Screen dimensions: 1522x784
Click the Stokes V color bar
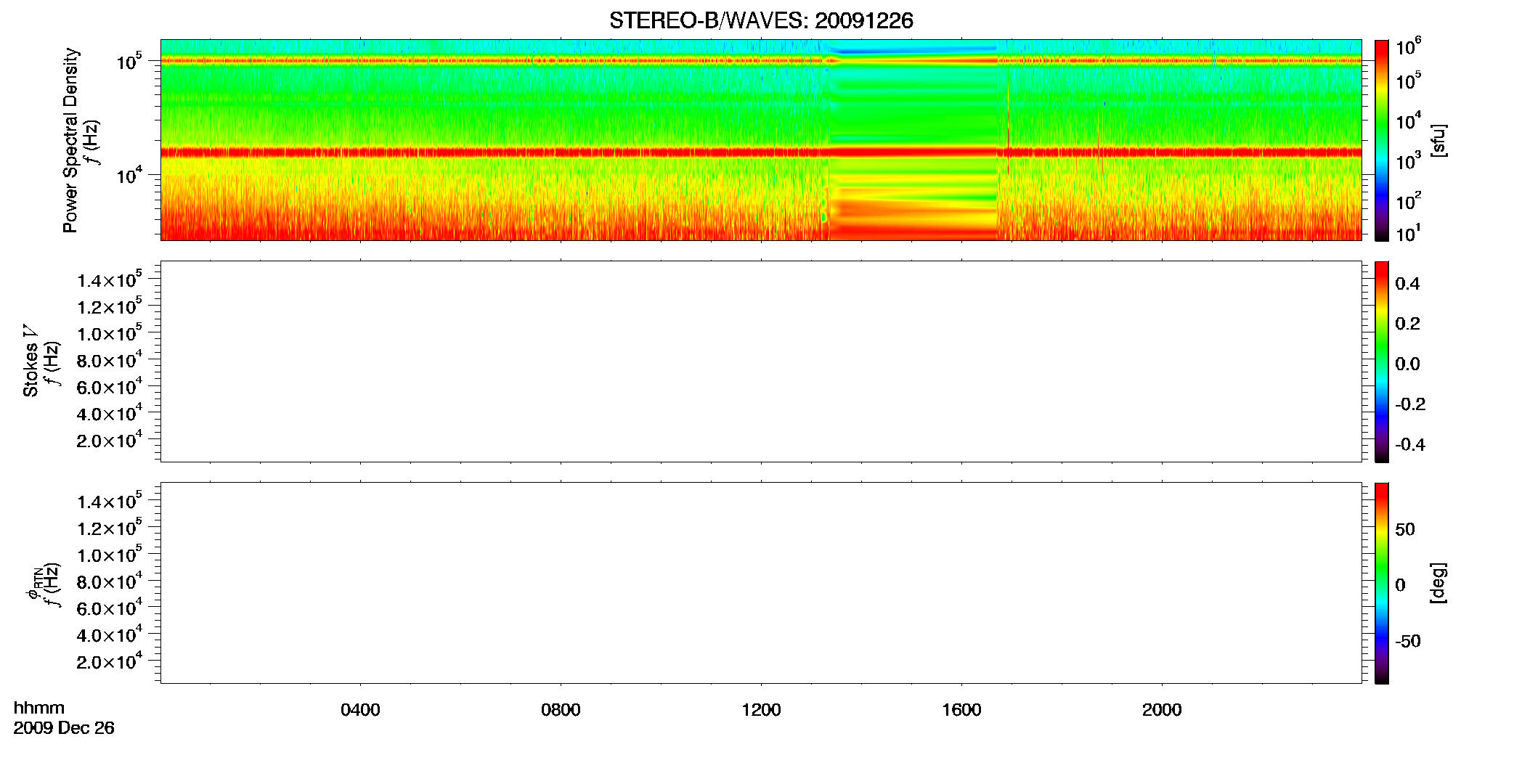click(1381, 362)
